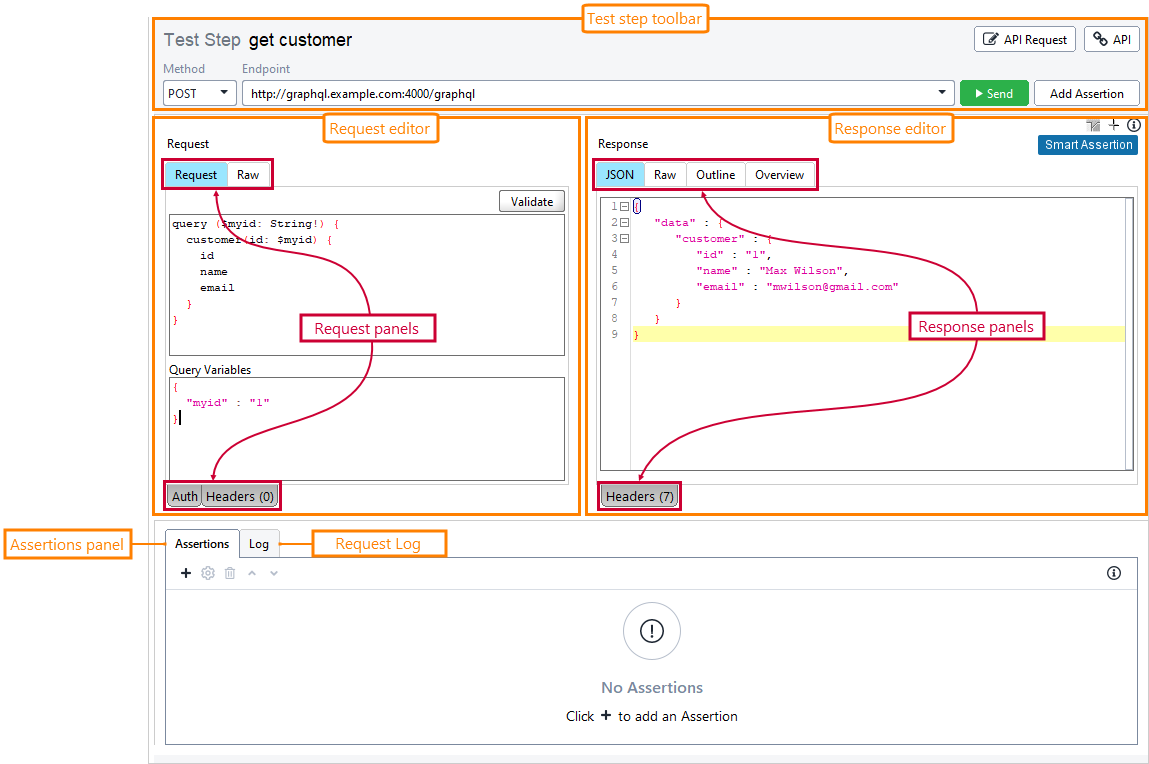
Task: Collapse the "customer" node fold marker
Action: coord(624,239)
